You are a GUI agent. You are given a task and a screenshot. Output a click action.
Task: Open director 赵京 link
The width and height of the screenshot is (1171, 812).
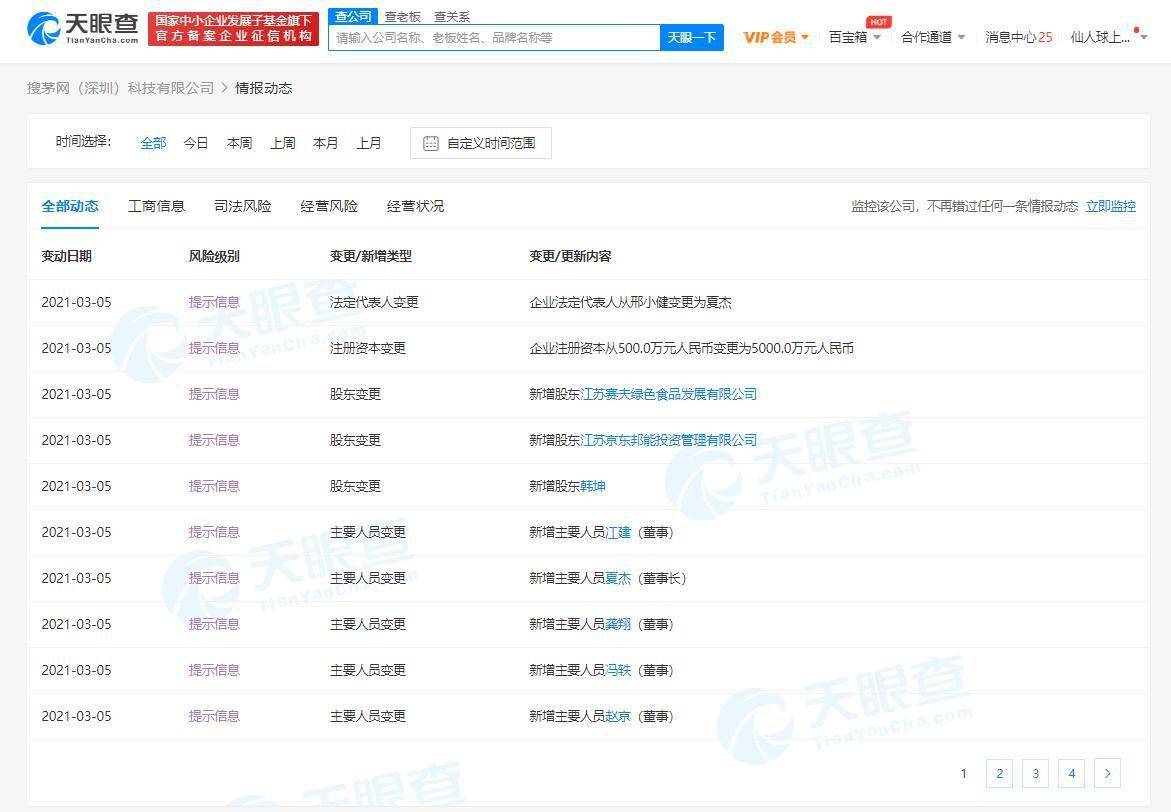coord(618,716)
